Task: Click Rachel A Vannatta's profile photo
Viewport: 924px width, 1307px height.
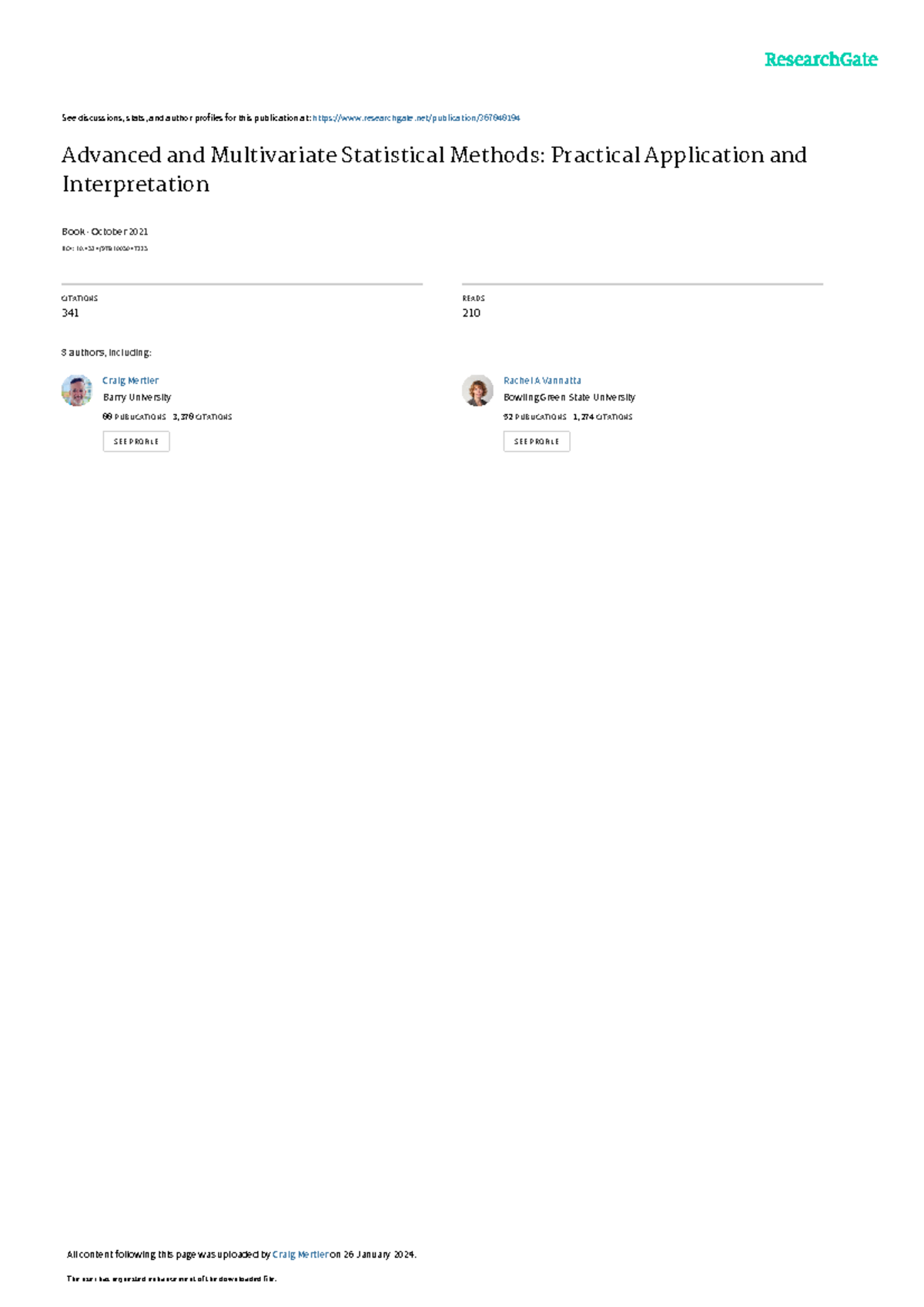Action: (477, 390)
